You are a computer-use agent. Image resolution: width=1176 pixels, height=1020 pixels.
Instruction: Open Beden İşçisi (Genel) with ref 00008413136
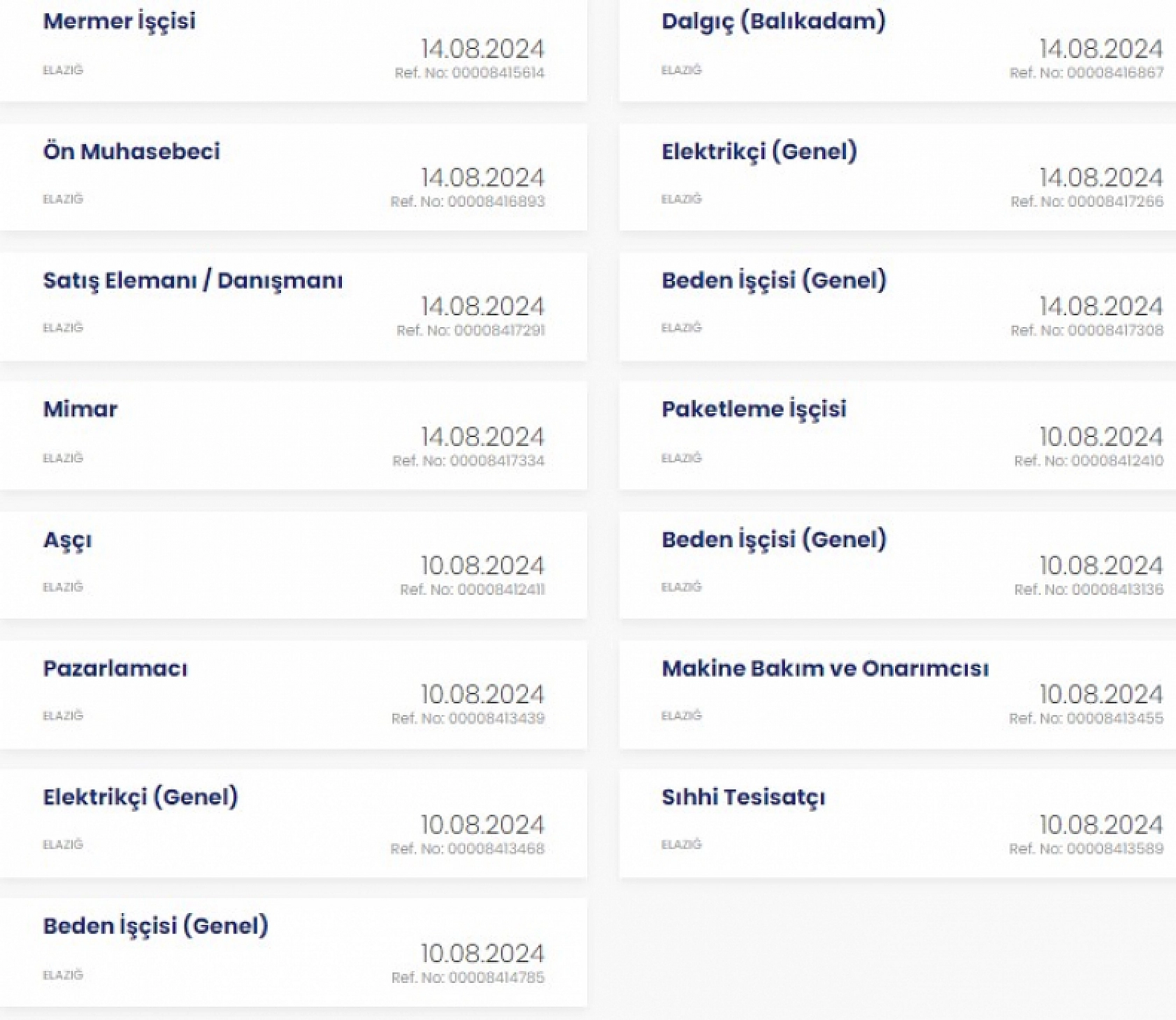coord(774,540)
